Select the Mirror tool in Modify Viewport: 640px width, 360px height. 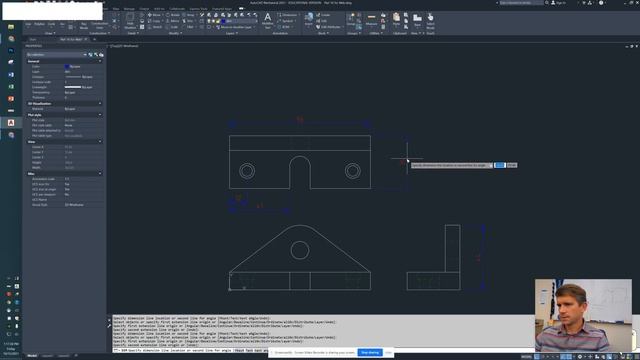[173, 21]
